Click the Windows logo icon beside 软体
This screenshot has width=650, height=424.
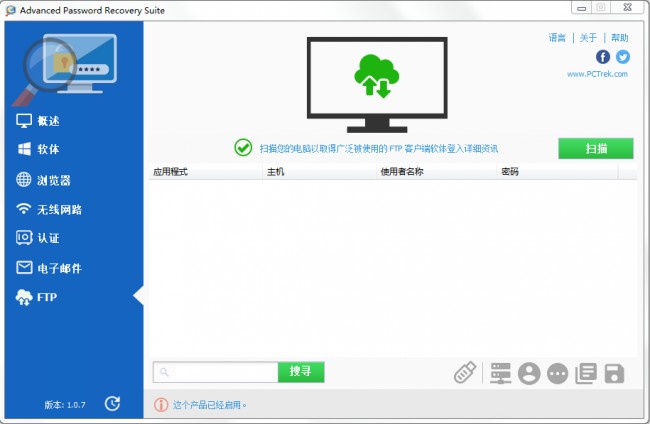tap(24, 149)
